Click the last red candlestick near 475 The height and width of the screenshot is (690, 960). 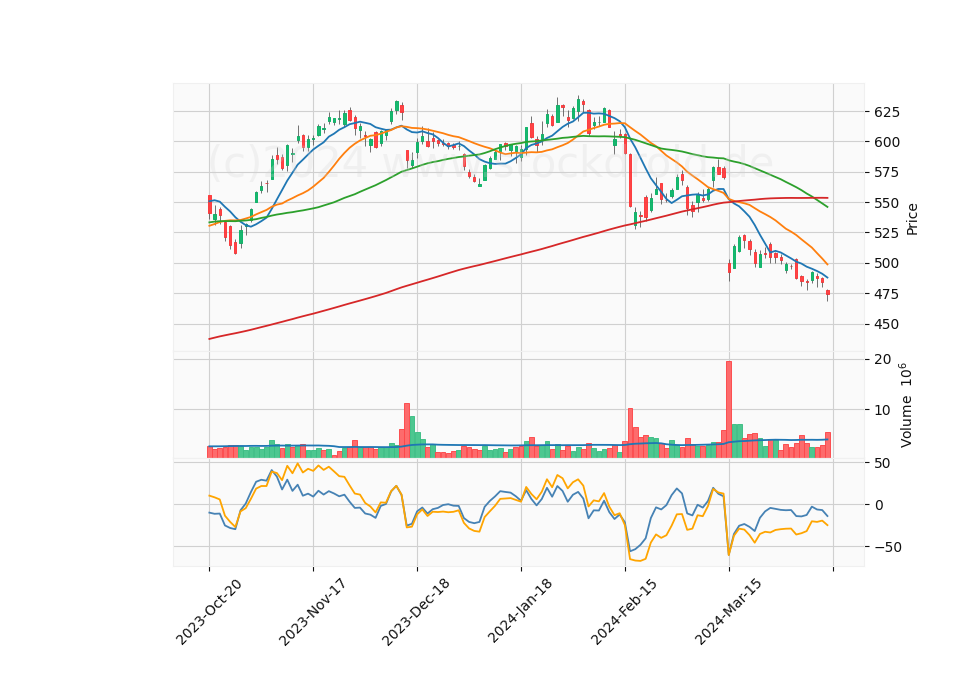(828, 293)
